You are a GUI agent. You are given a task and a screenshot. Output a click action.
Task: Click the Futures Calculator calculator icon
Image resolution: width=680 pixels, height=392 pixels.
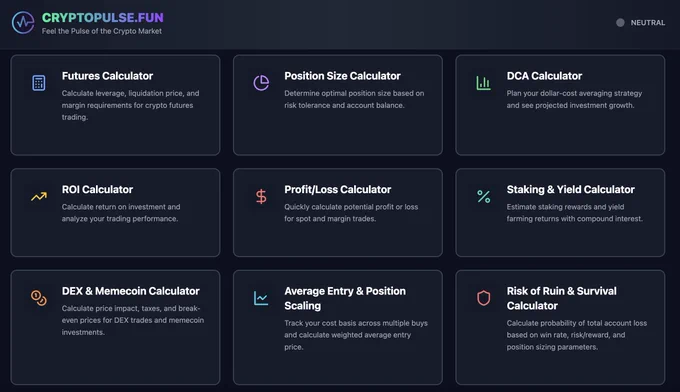39,83
